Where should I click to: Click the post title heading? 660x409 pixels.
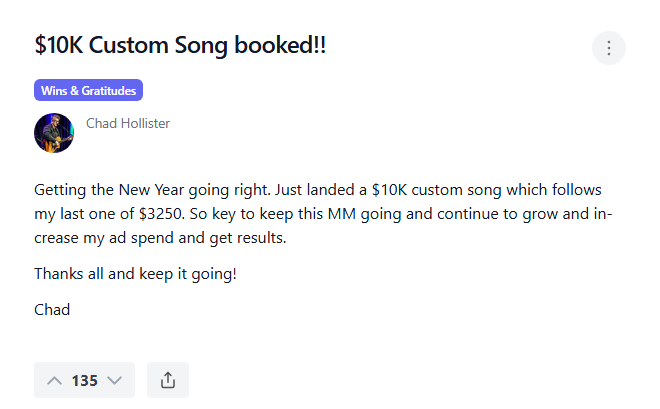pyautogui.click(x=180, y=47)
